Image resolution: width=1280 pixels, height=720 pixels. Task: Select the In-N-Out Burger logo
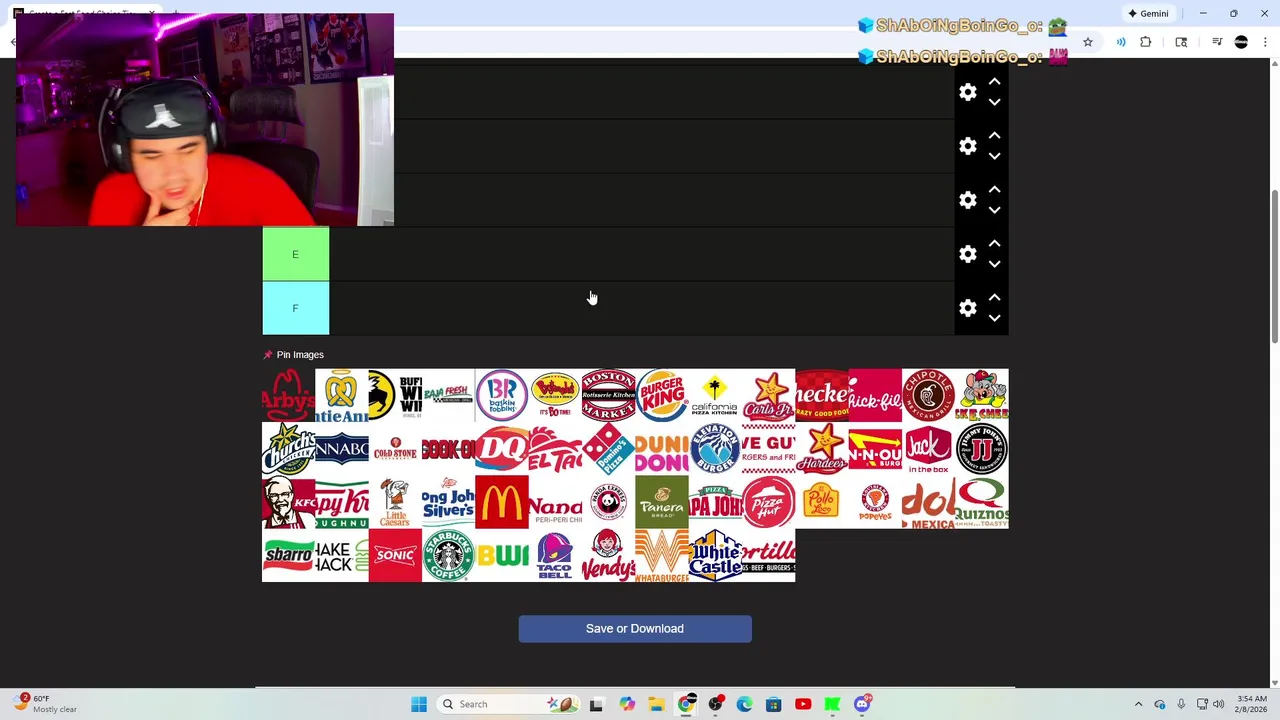coord(875,449)
